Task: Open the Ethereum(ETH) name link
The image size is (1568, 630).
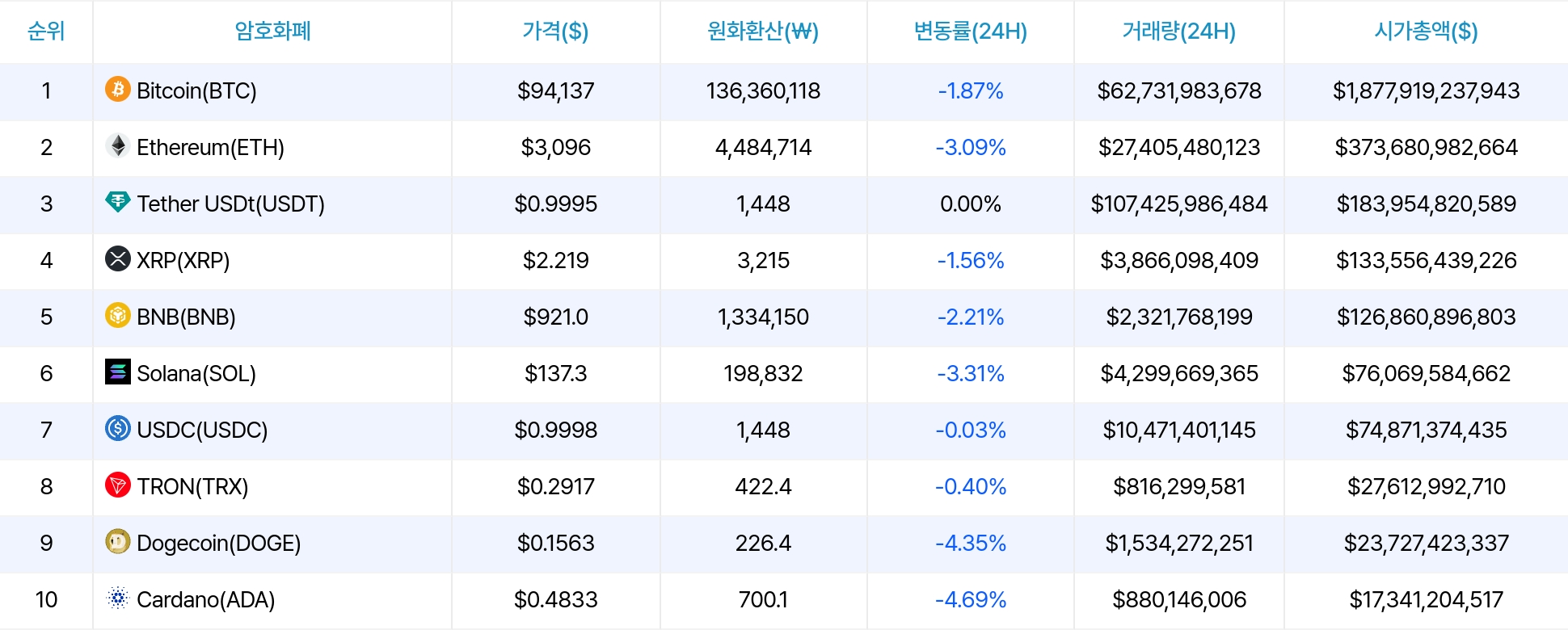Action: pyautogui.click(x=210, y=147)
